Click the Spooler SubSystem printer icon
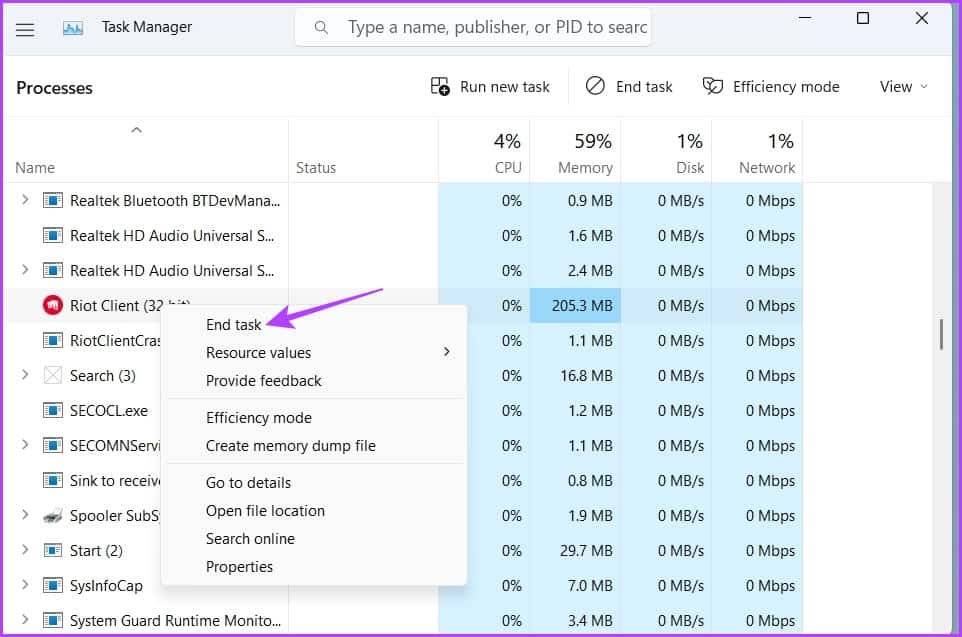 (53, 515)
